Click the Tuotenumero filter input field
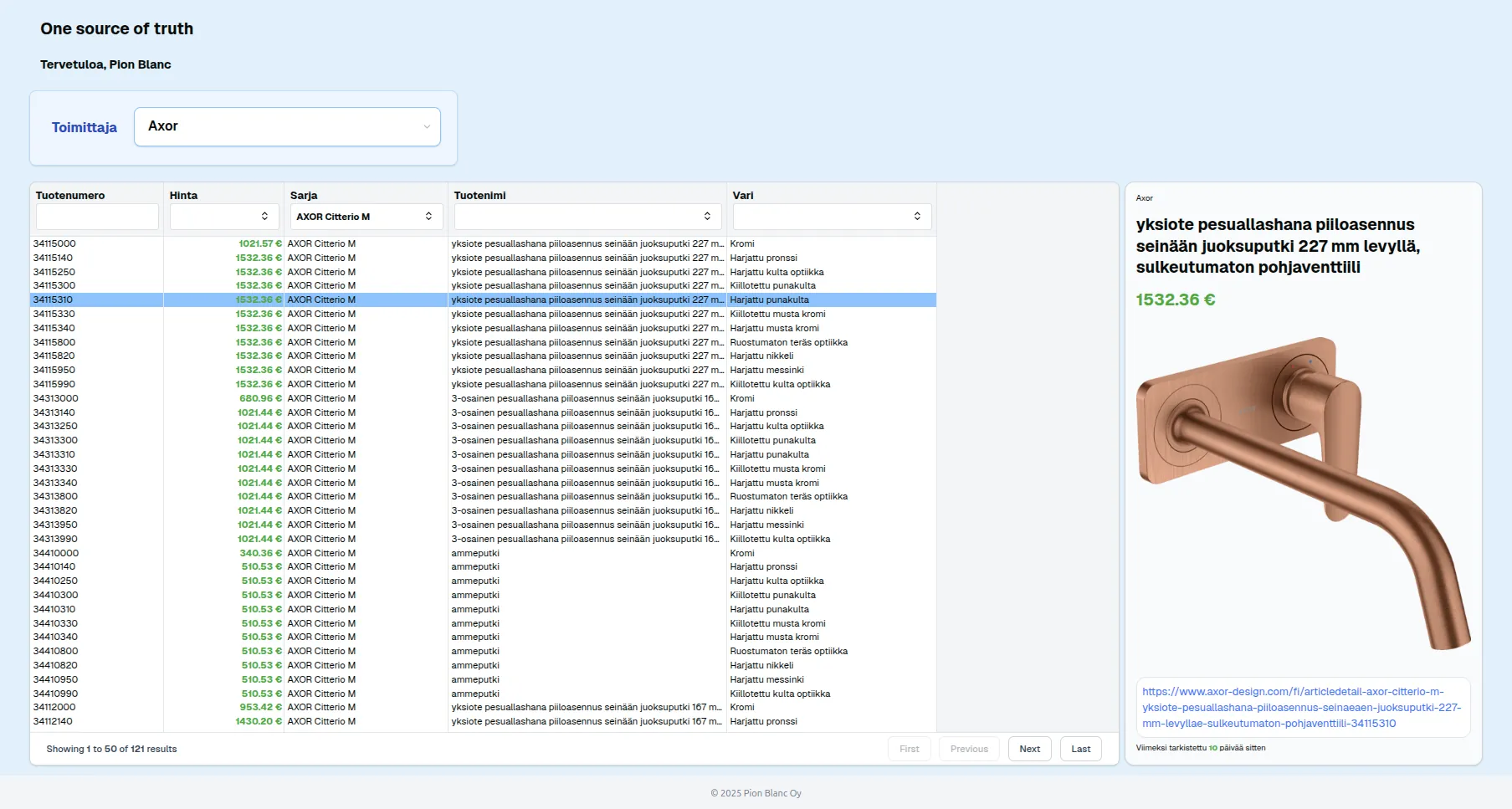The height and width of the screenshot is (809, 1512). click(x=97, y=217)
